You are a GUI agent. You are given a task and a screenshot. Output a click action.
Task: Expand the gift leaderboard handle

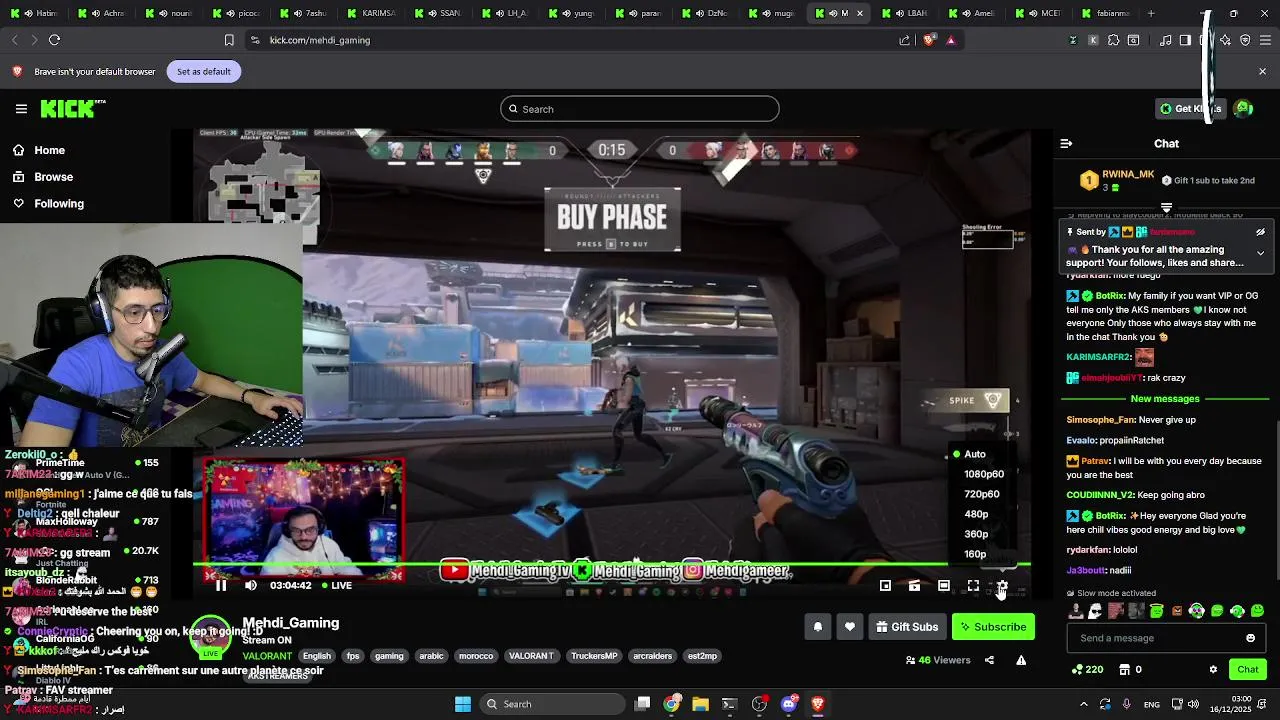[1166, 208]
